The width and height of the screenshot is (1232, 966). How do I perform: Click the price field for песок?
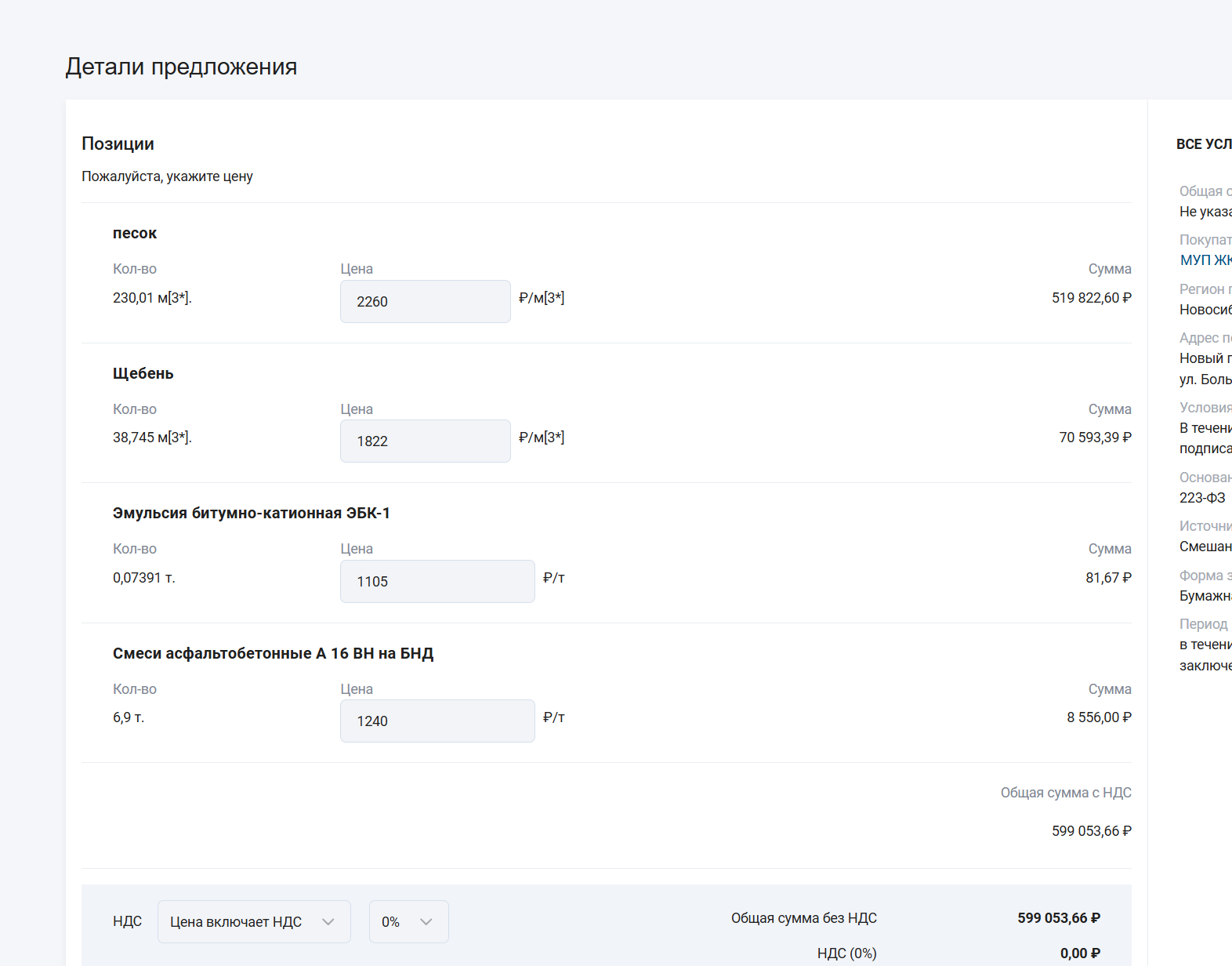tap(426, 301)
